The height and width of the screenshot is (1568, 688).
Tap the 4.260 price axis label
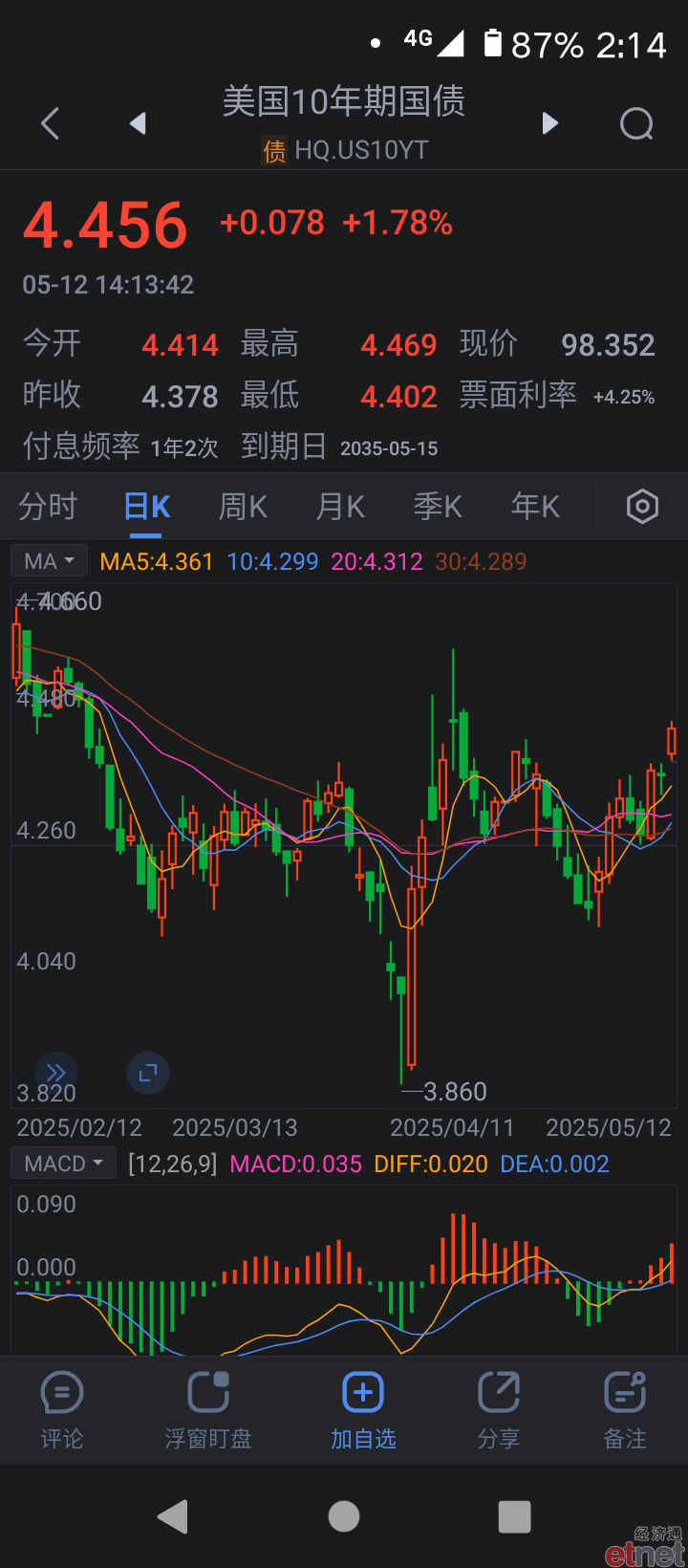click(46, 831)
